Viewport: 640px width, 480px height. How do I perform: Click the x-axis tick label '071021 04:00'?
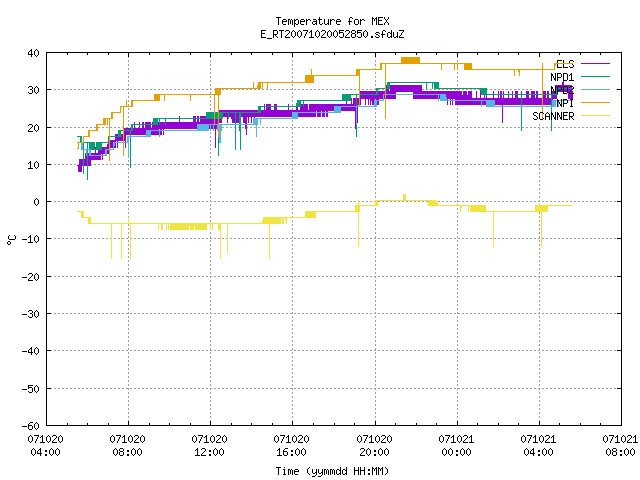point(538,446)
